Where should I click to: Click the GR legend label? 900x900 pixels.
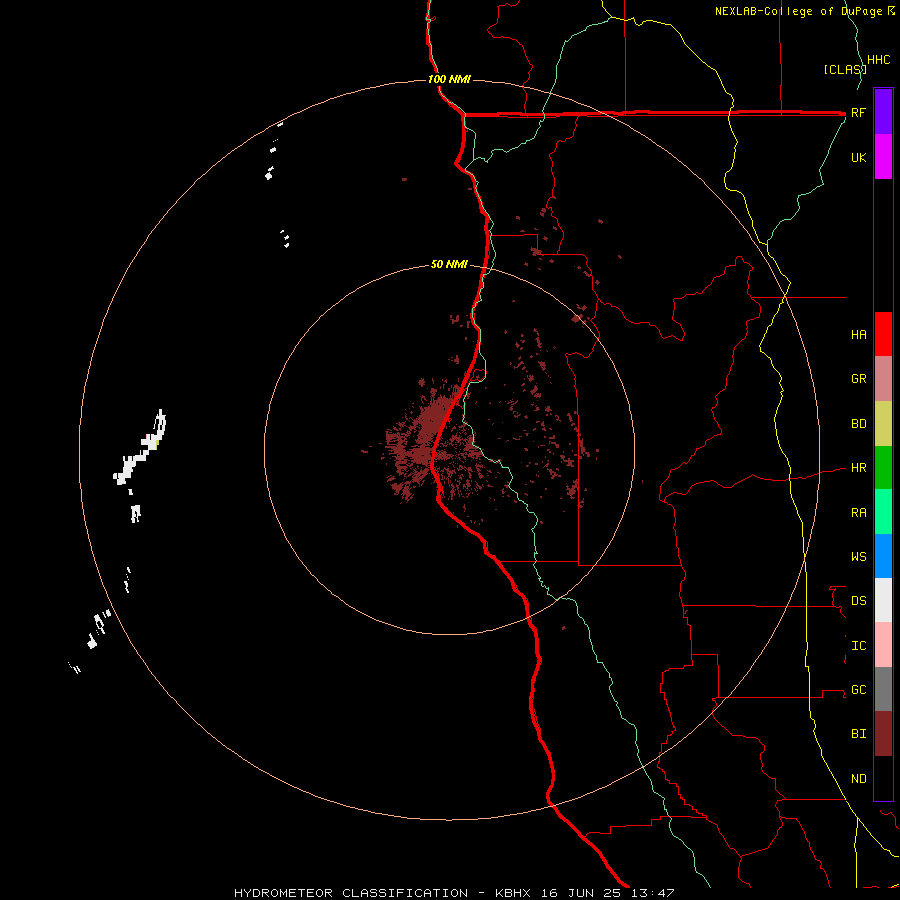click(x=858, y=379)
